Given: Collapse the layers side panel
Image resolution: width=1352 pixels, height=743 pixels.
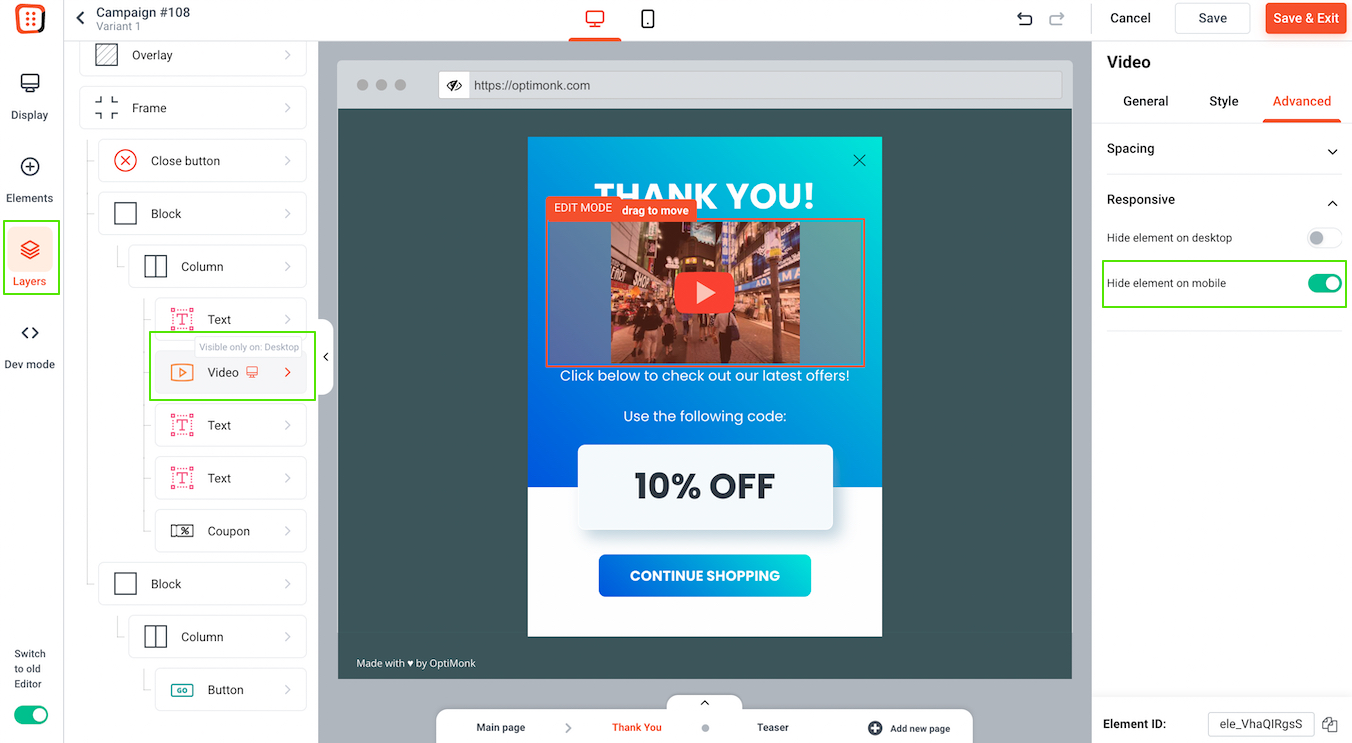Looking at the screenshot, I should 325,357.
